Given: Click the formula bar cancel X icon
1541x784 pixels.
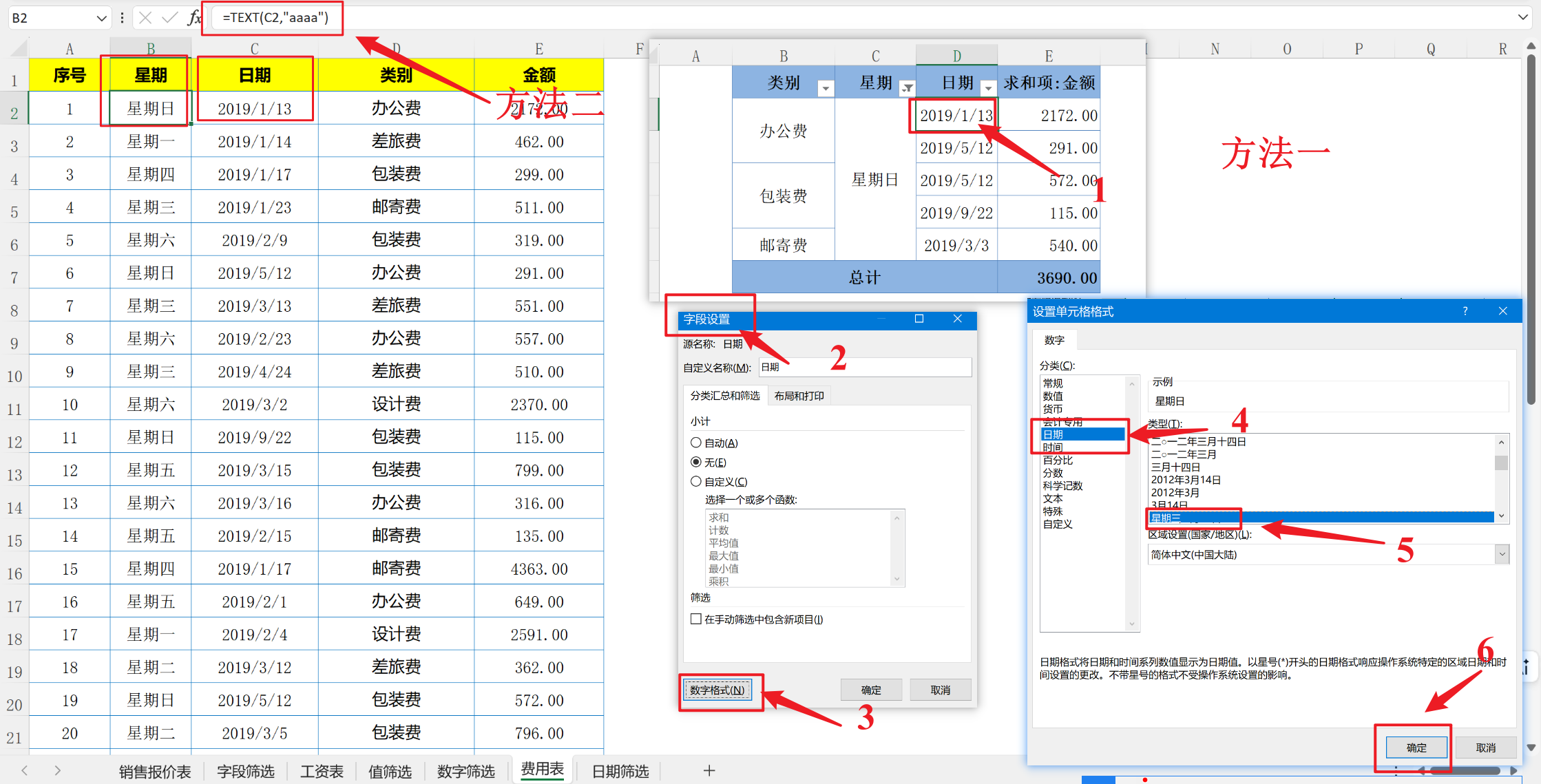Looking at the screenshot, I should pyautogui.click(x=145, y=18).
